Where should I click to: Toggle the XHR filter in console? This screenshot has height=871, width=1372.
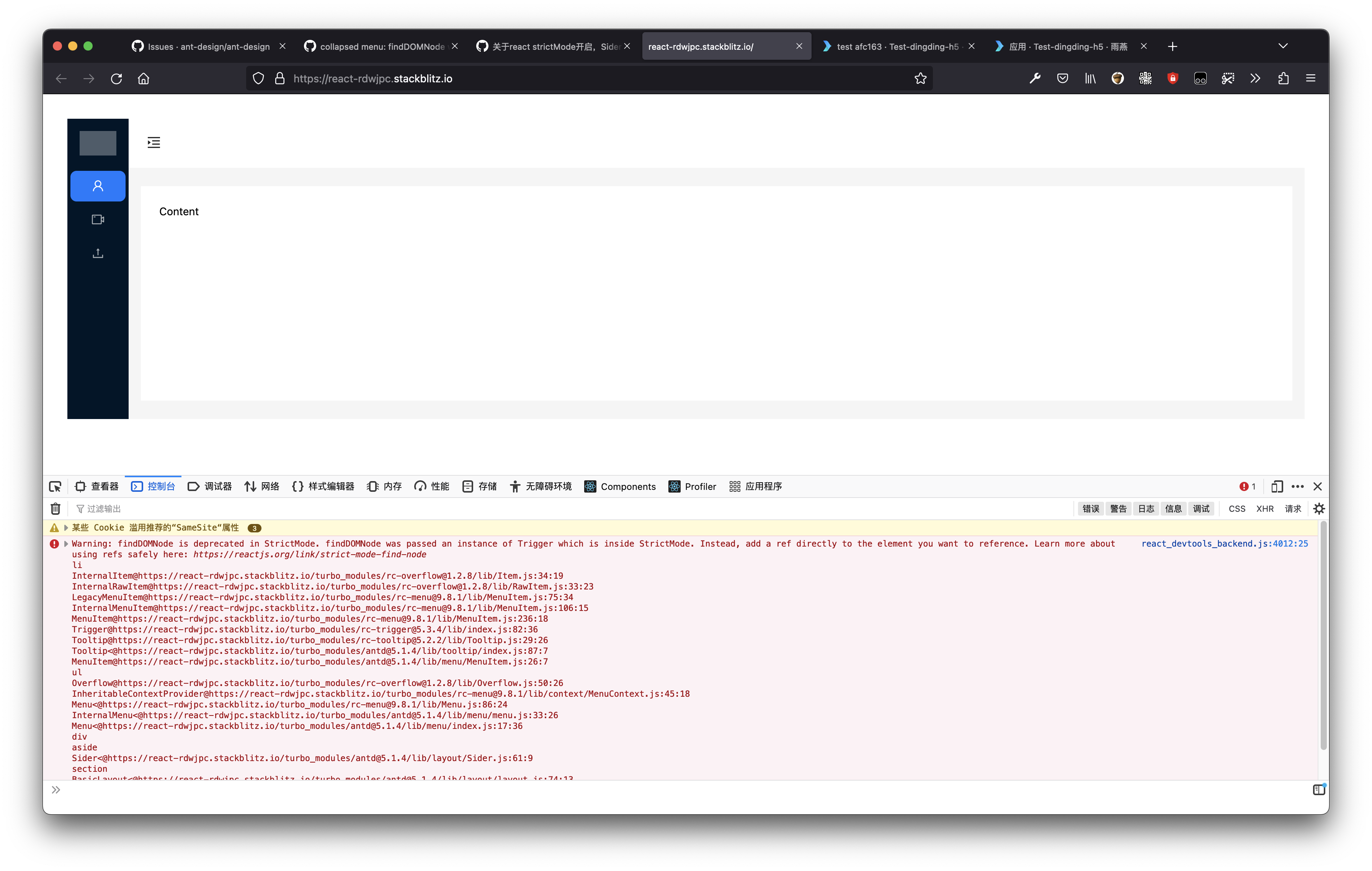pyautogui.click(x=1265, y=508)
